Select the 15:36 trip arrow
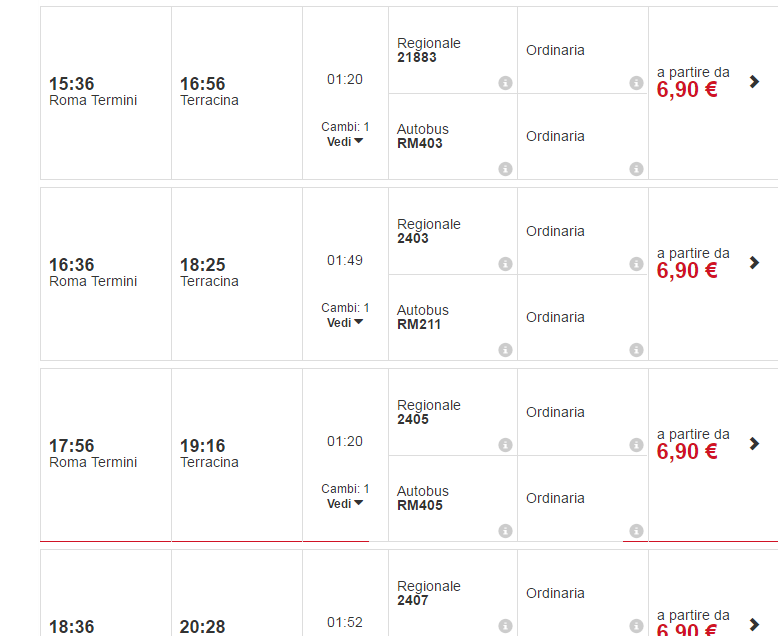 click(755, 82)
